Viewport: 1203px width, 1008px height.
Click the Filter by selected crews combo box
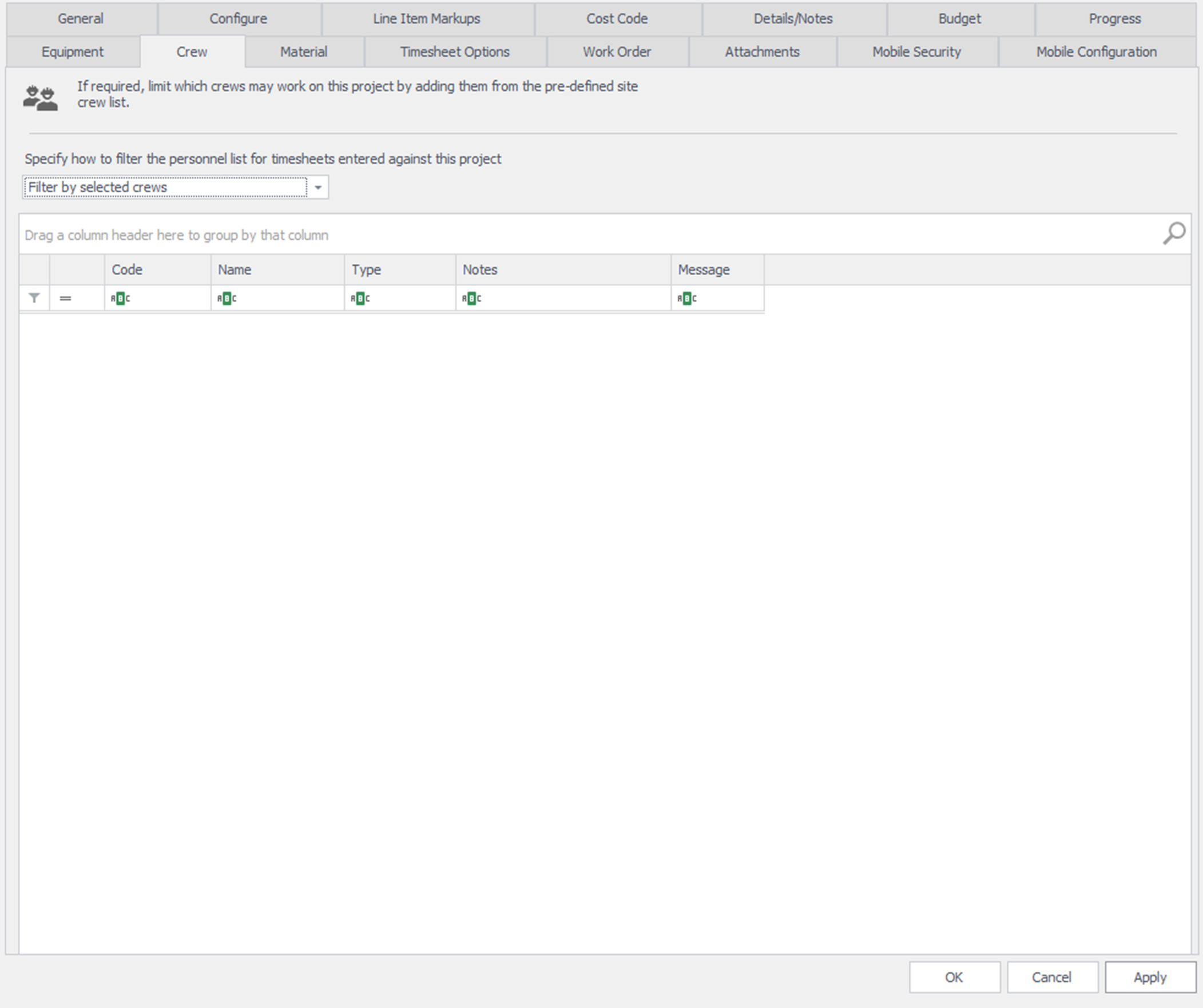[166, 188]
